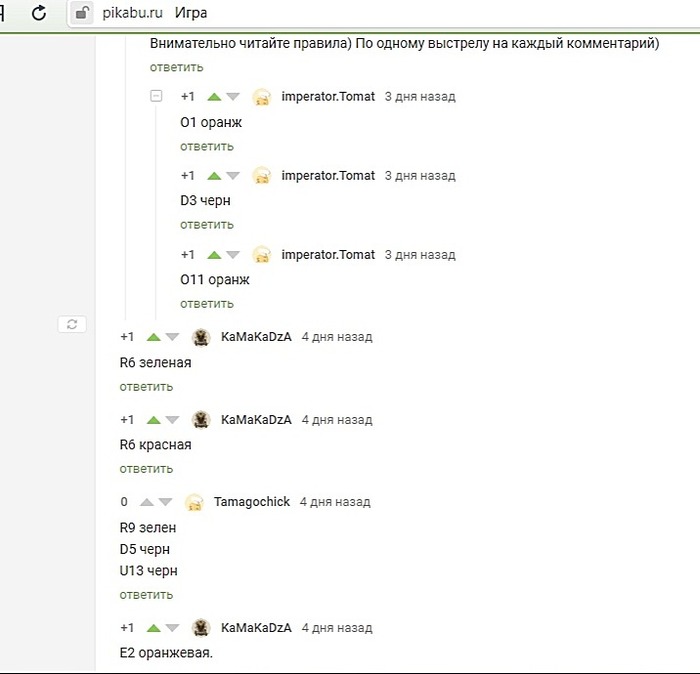Upvote Tamagochick's comment
The height and width of the screenshot is (674, 700).
(147, 502)
